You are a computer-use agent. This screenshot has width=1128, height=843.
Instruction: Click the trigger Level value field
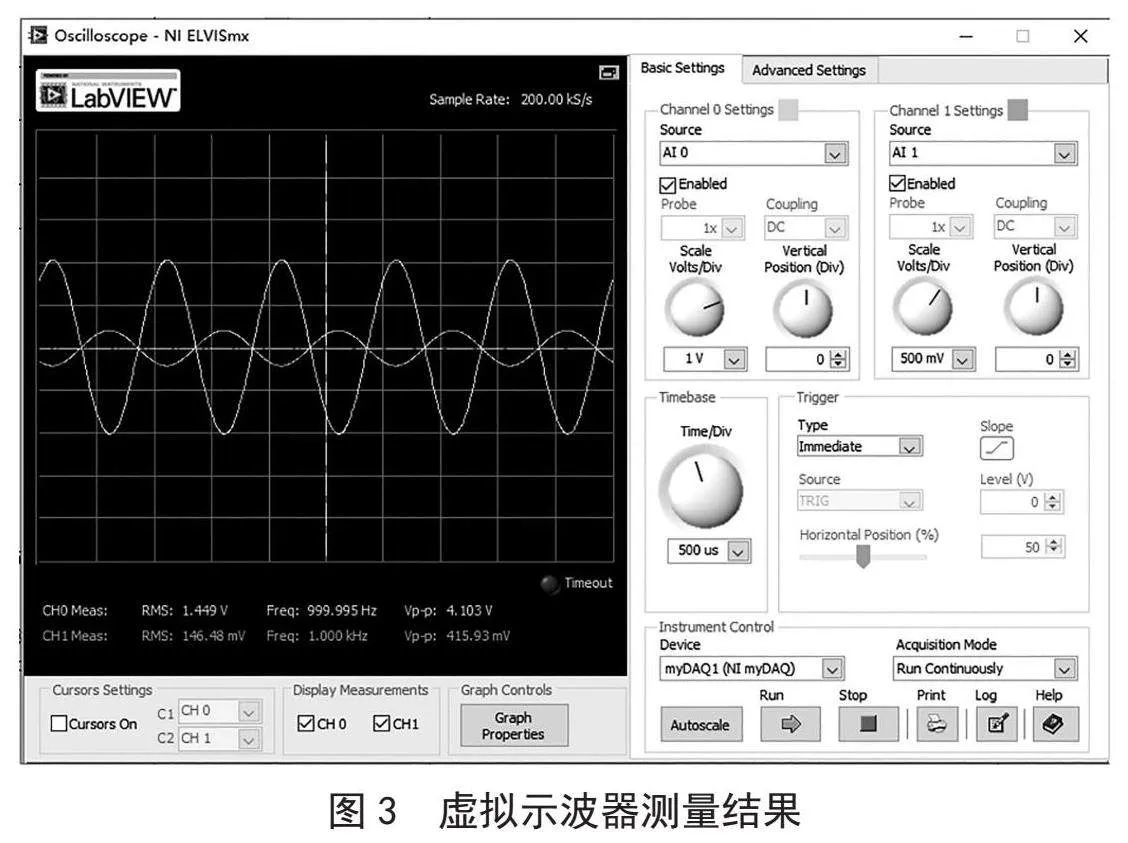pyautogui.click(x=1012, y=502)
